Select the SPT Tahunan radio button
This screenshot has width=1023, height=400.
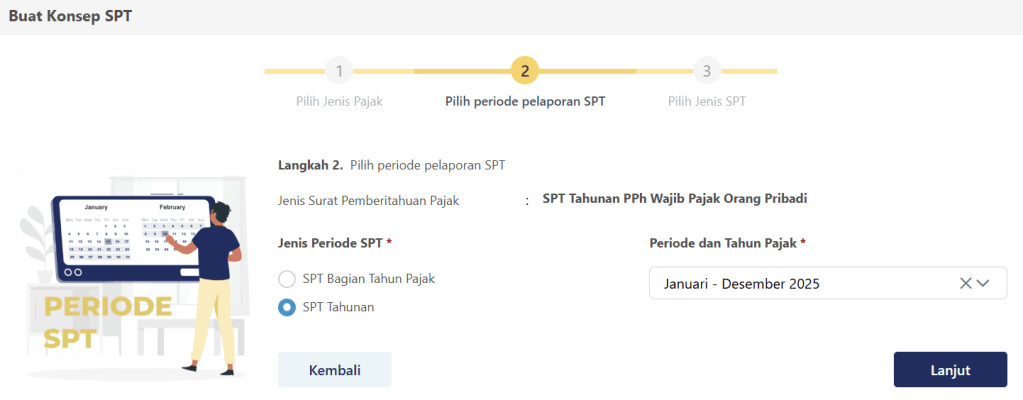[x=287, y=307]
